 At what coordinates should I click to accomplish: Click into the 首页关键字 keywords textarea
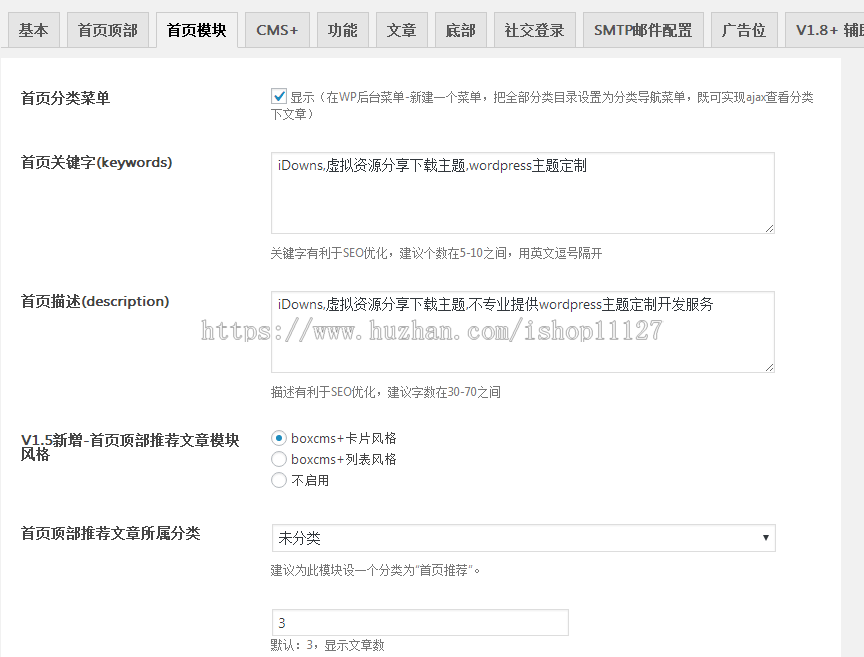[x=522, y=193]
